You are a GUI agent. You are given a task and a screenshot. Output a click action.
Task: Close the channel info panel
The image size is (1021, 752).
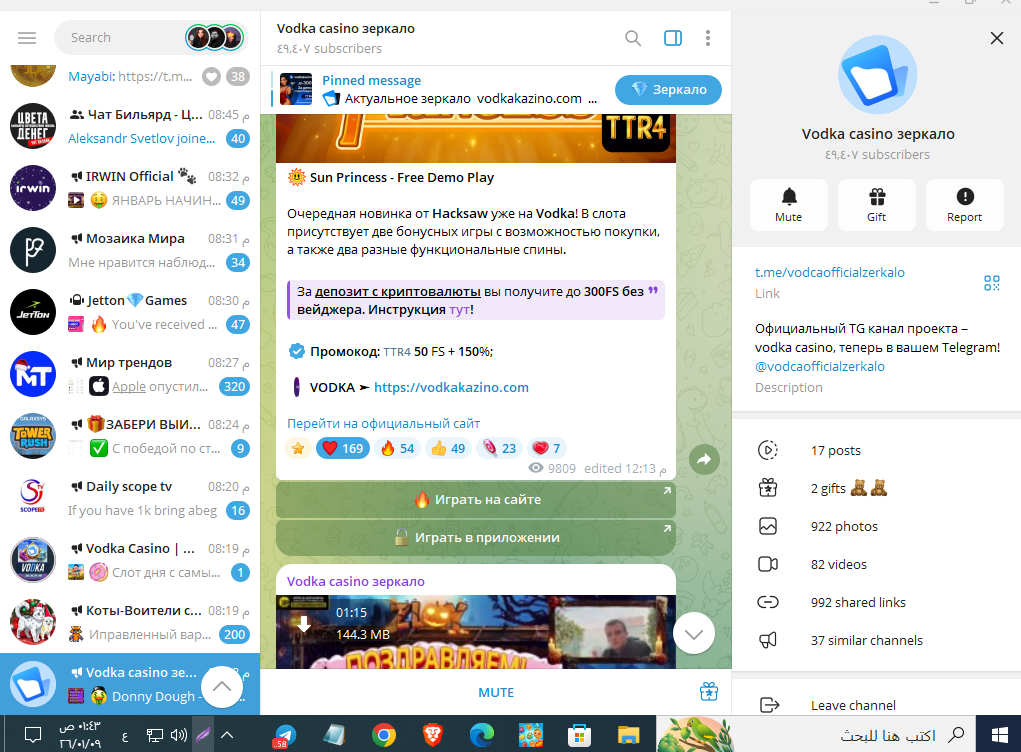pos(996,38)
